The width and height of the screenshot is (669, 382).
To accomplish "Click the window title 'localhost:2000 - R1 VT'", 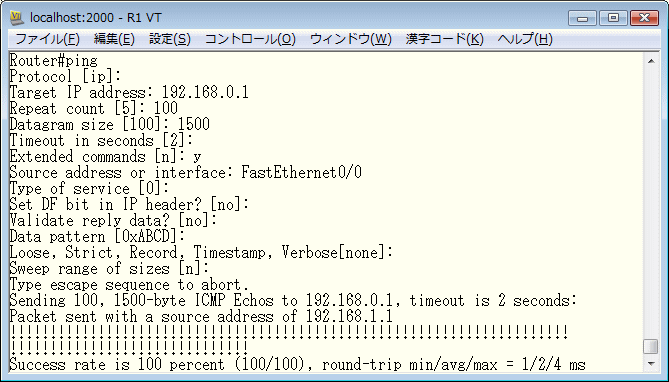I will [96, 18].
